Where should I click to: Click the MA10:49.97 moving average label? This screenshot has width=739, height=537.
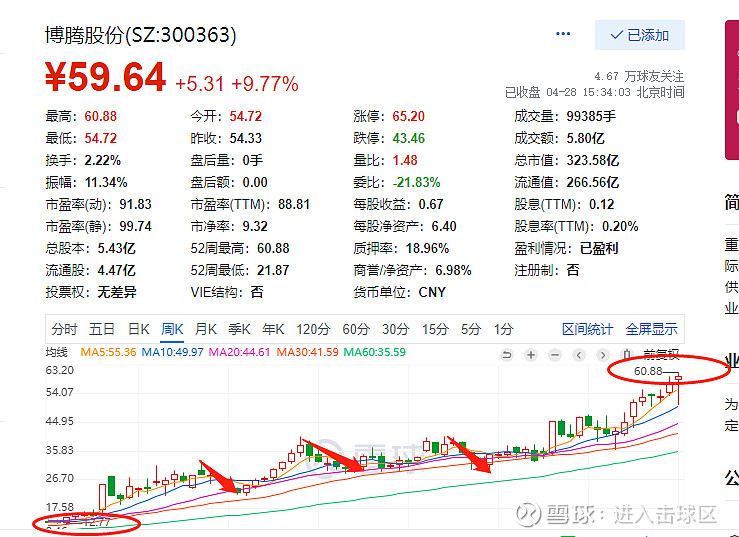pyautogui.click(x=172, y=352)
